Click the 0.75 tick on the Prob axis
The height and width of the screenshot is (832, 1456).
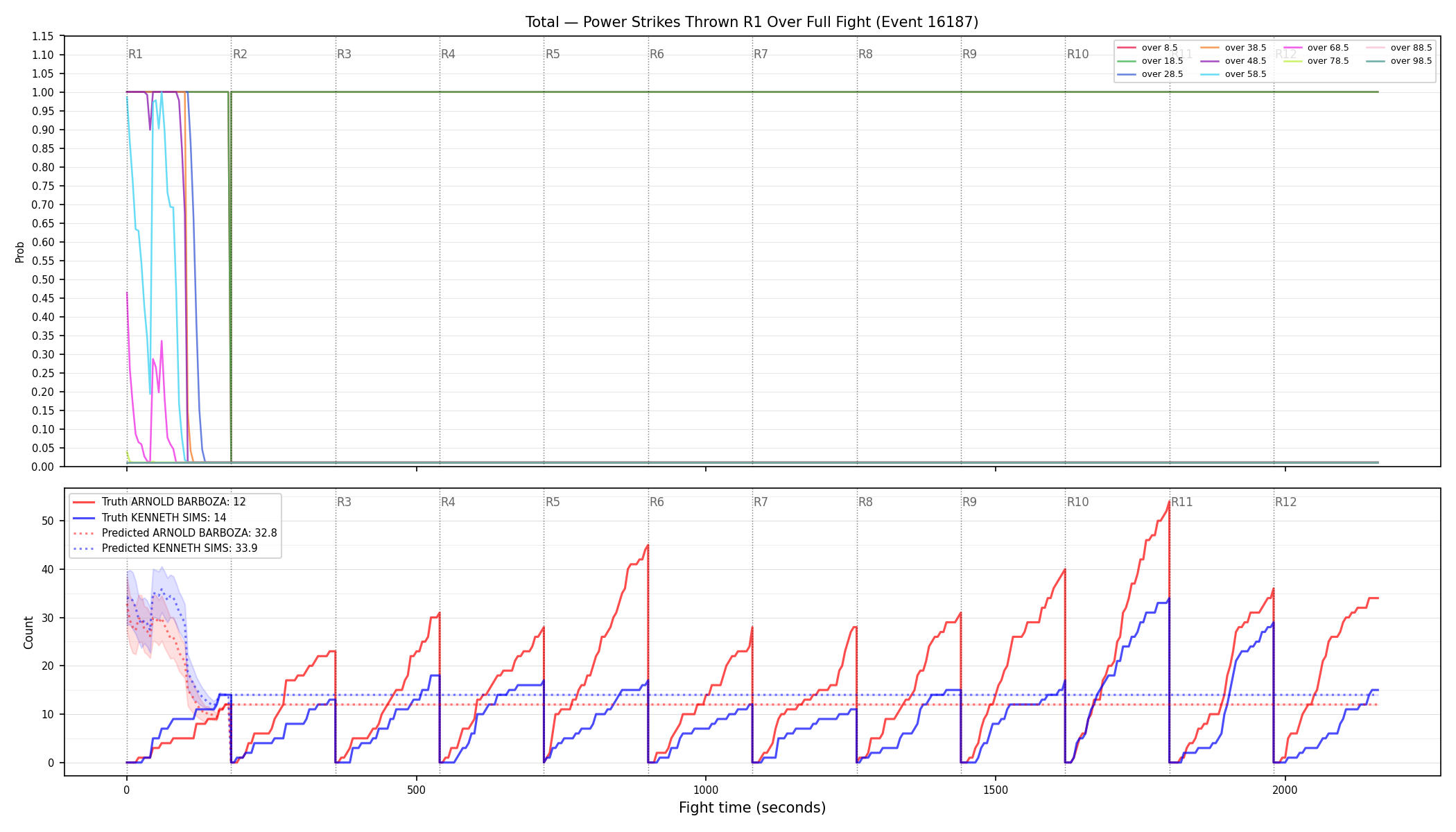click(x=42, y=186)
